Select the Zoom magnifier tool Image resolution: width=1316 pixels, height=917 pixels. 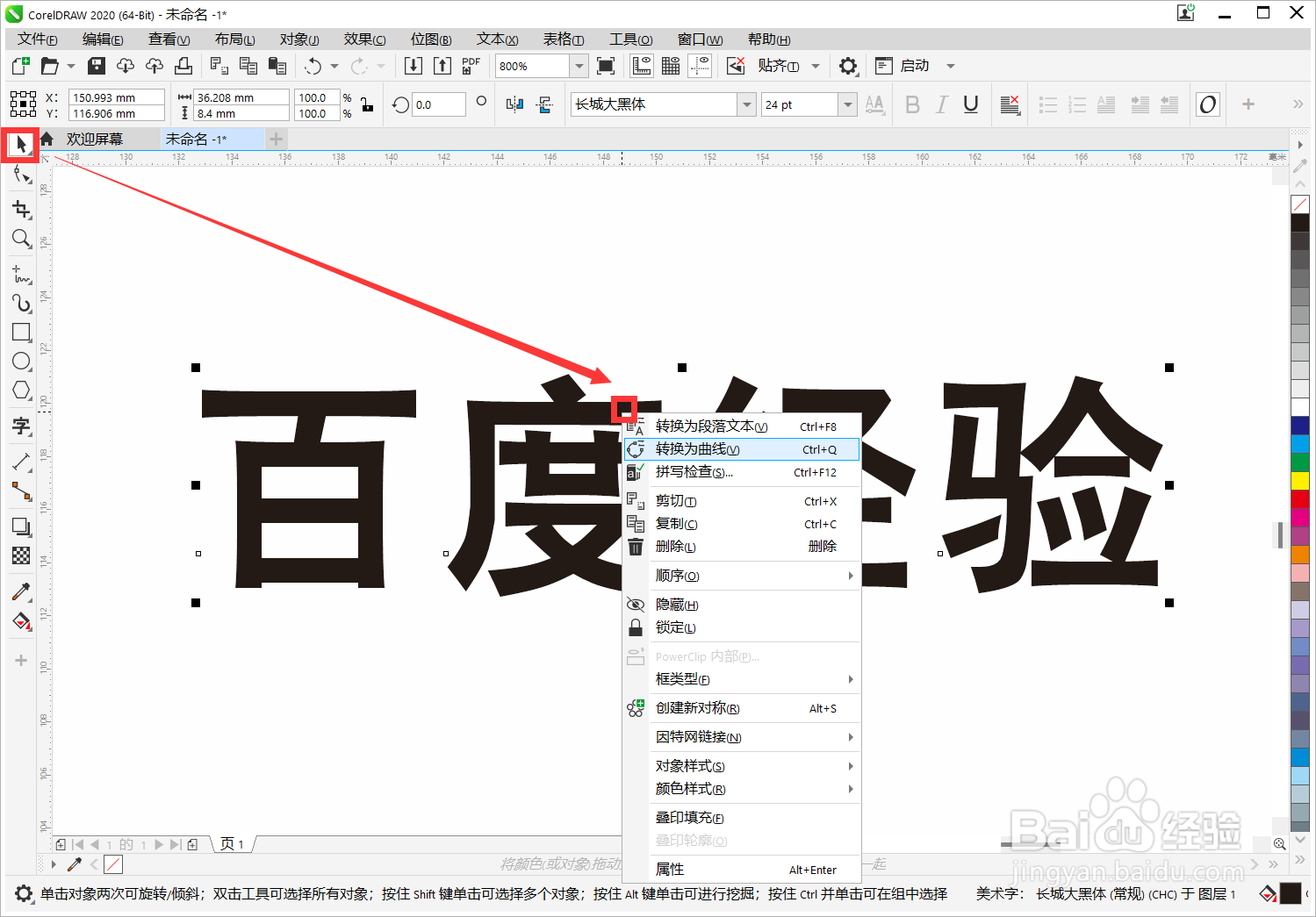pyautogui.click(x=21, y=239)
